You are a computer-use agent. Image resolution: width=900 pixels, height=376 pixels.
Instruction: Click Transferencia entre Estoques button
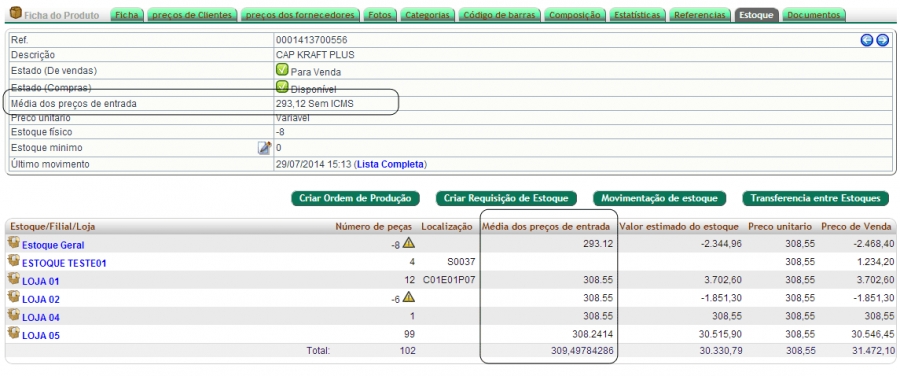tap(816, 198)
